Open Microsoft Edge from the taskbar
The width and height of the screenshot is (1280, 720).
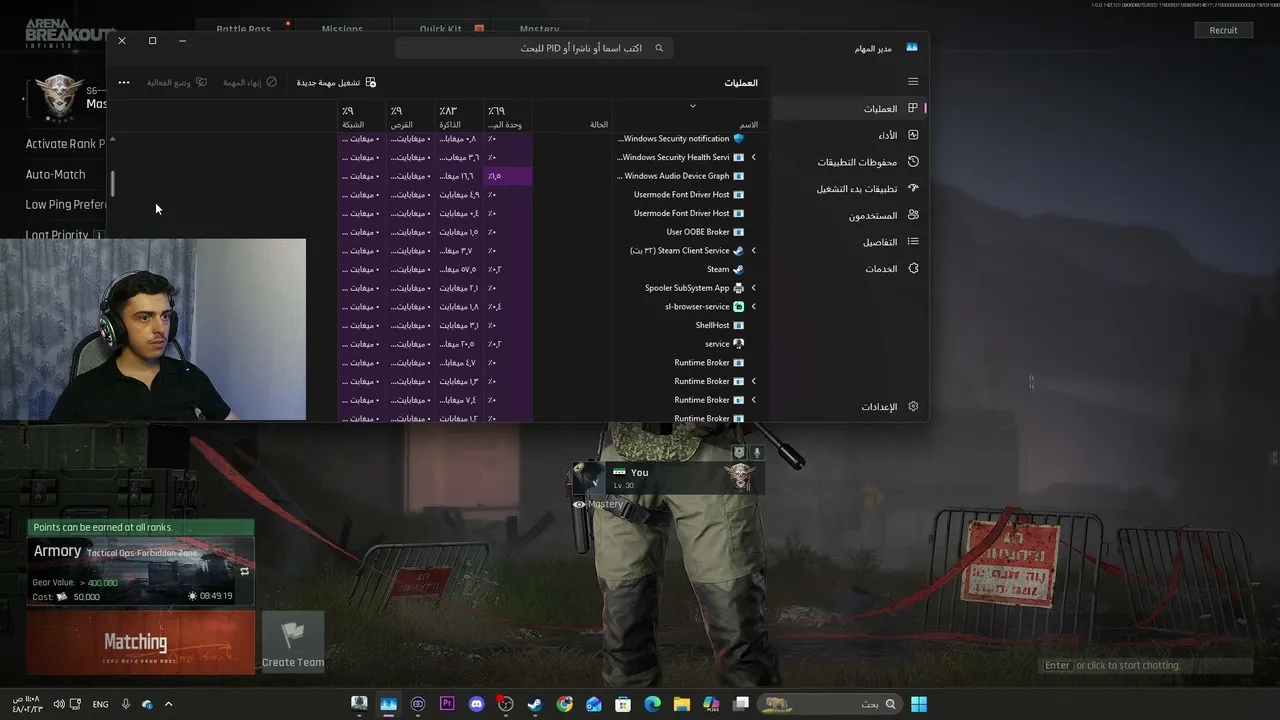tap(652, 704)
